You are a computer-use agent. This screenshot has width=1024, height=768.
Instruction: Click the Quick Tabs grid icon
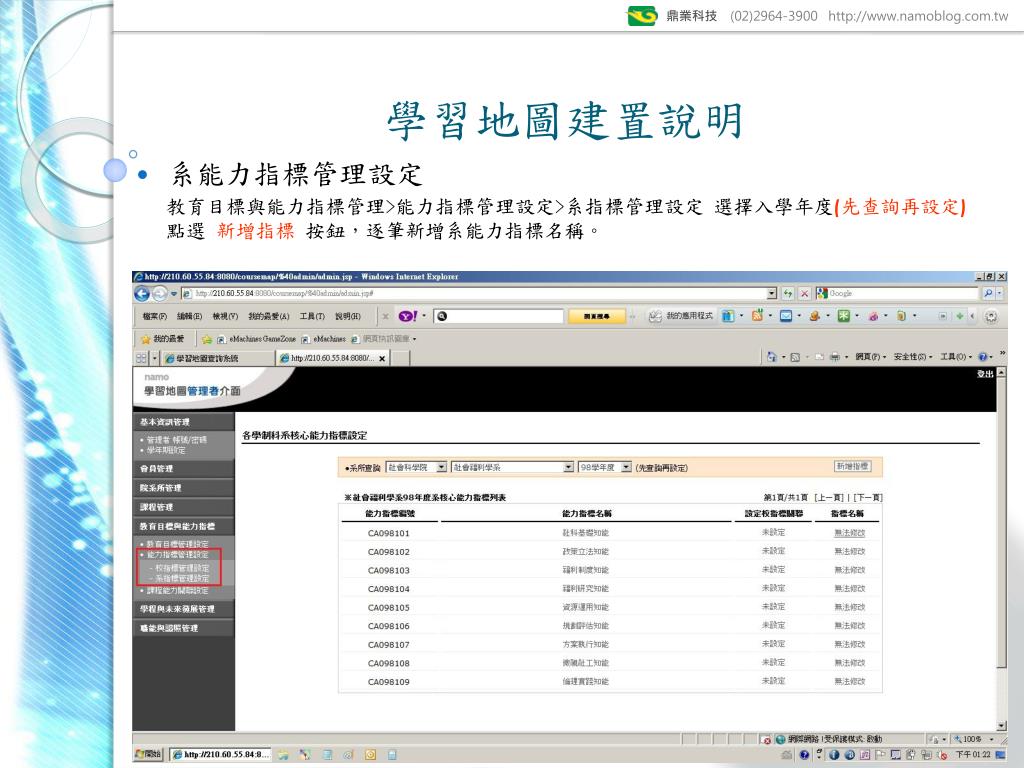(141, 358)
